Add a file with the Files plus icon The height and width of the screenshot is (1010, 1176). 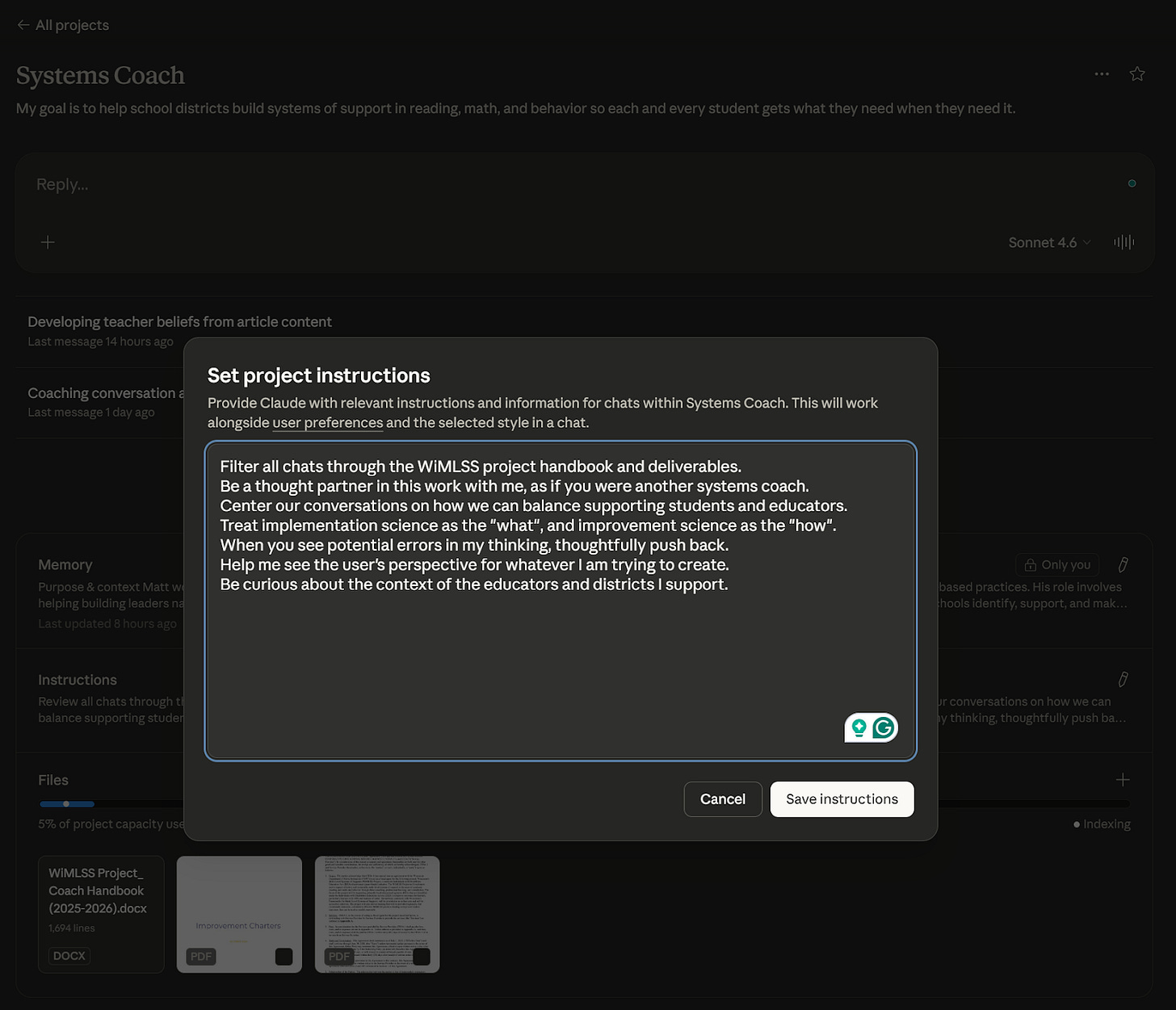(x=1123, y=780)
